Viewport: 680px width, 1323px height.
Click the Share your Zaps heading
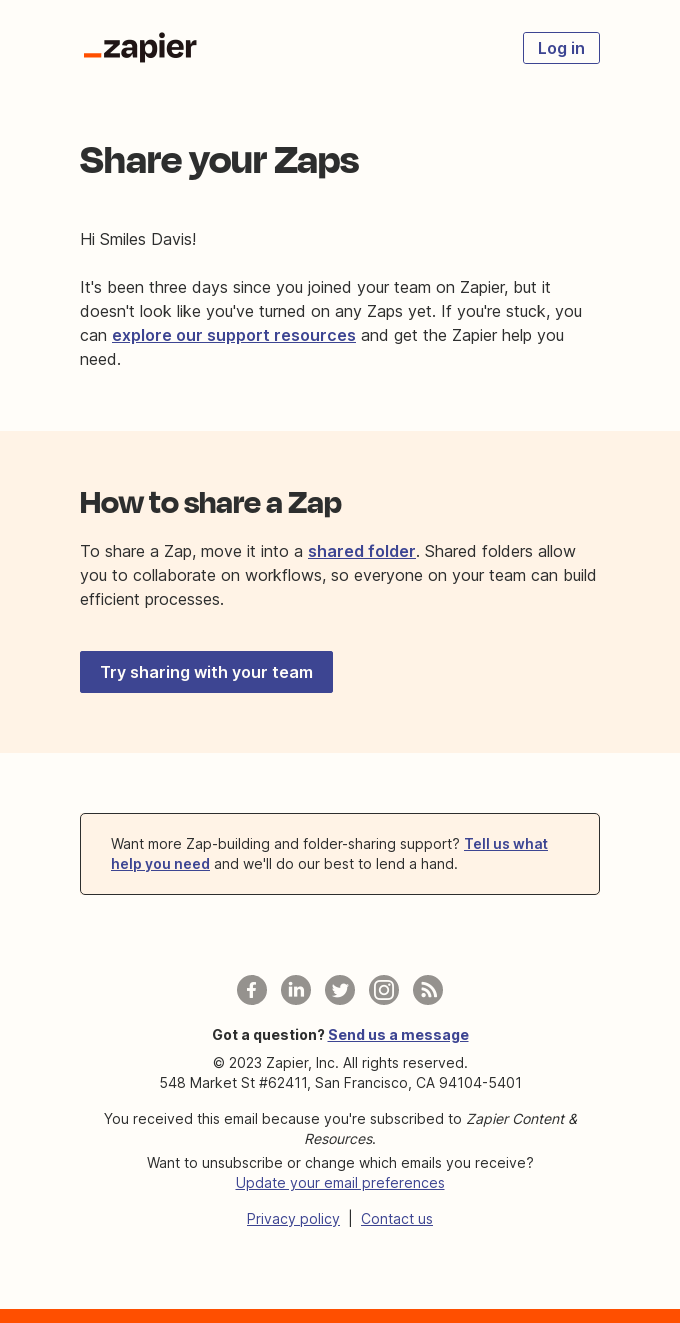pos(219,160)
